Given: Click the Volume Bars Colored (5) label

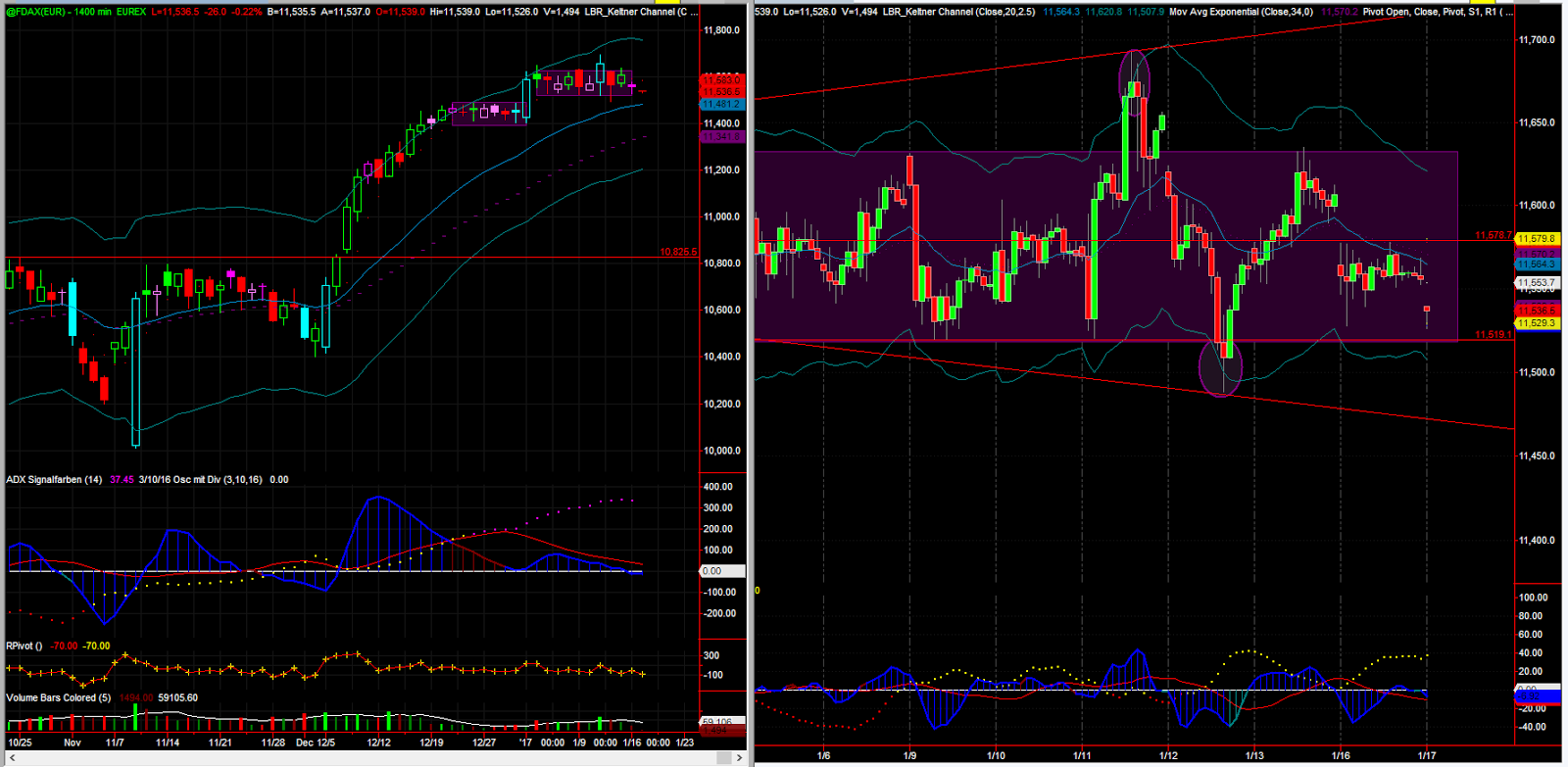Looking at the screenshot, I should 59,698.
